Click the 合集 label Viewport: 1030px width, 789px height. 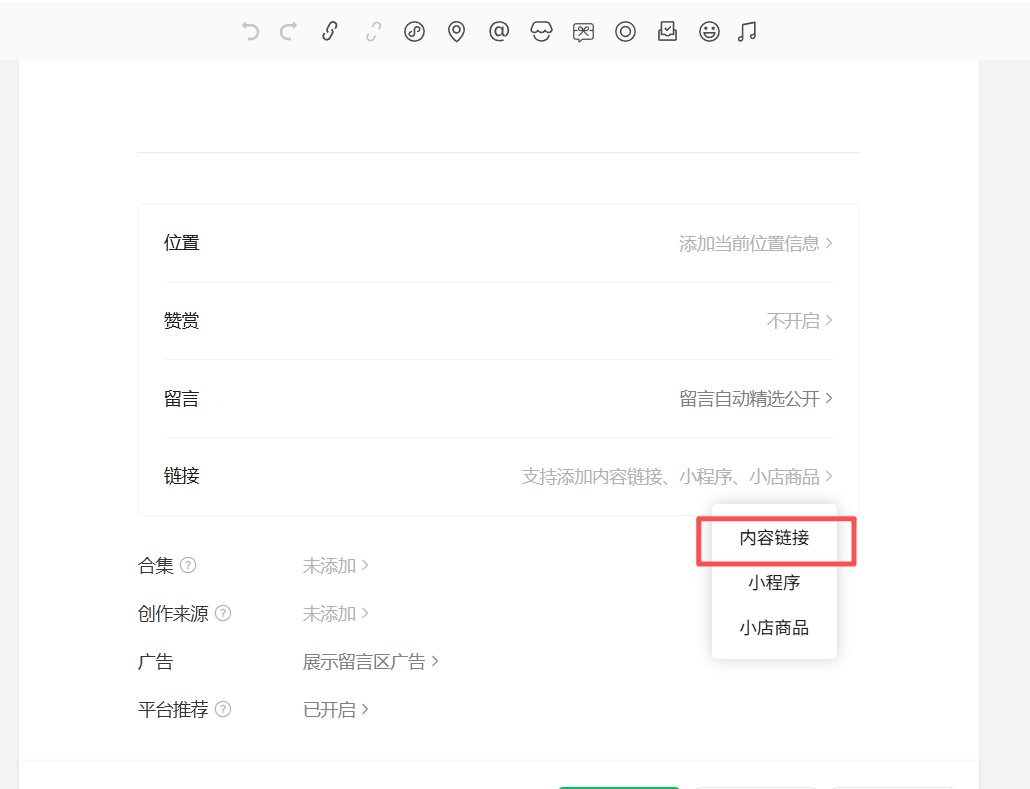point(156,565)
